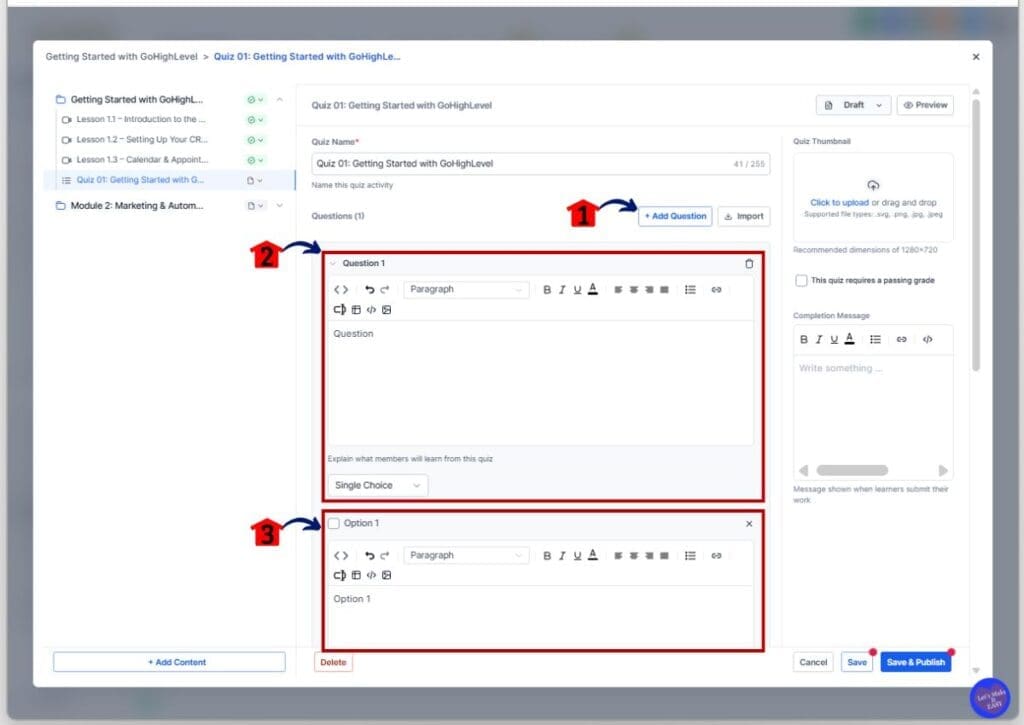This screenshot has width=1024, height=725.
Task: Insert table in Question 1 editor
Action: [x=356, y=310]
